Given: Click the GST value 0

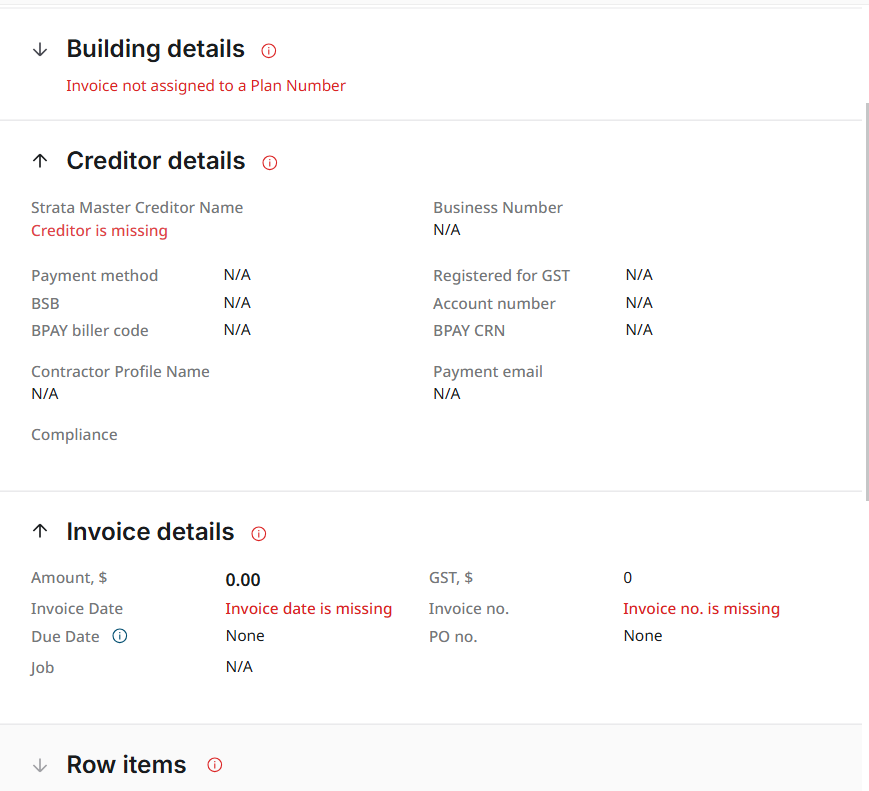Looking at the screenshot, I should (x=628, y=578).
